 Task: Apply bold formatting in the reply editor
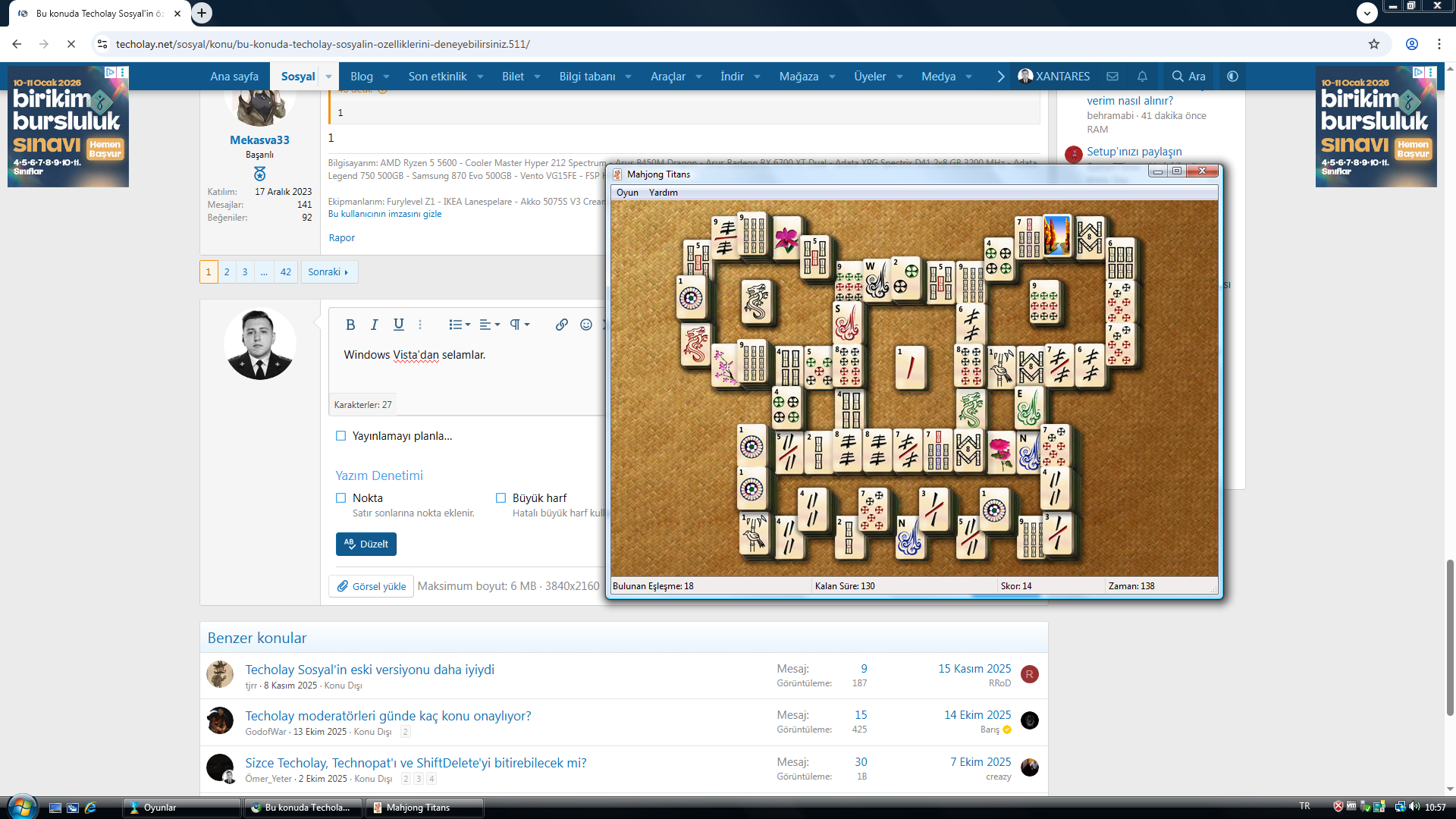(350, 325)
